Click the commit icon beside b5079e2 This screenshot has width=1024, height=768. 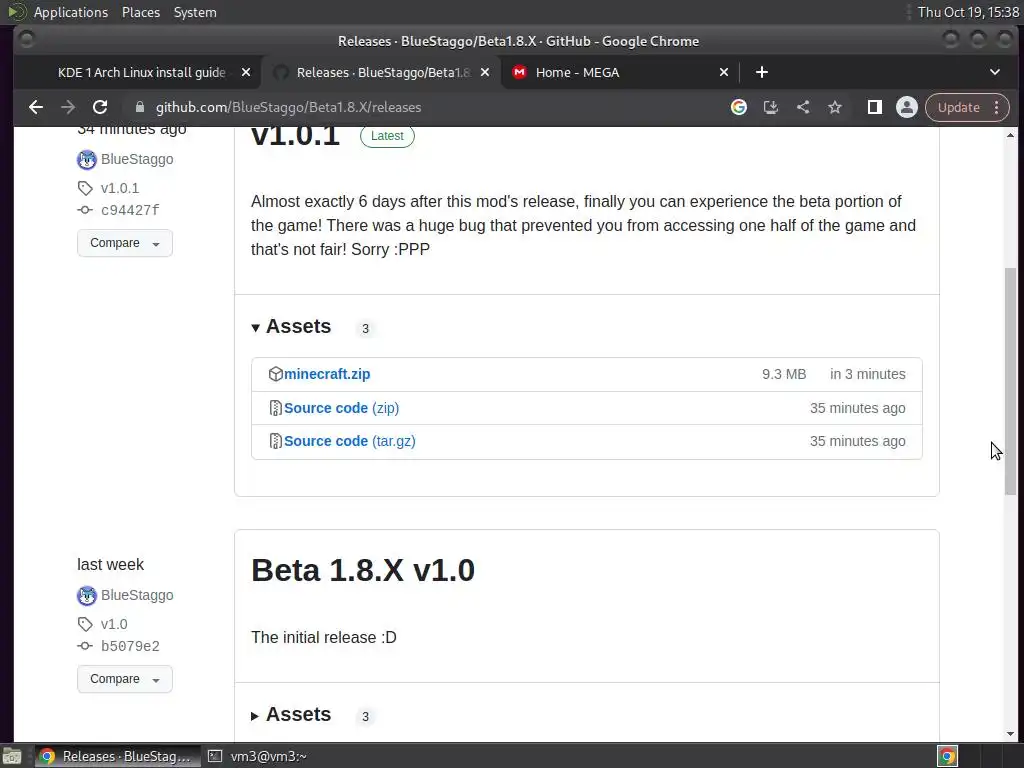[x=85, y=647]
